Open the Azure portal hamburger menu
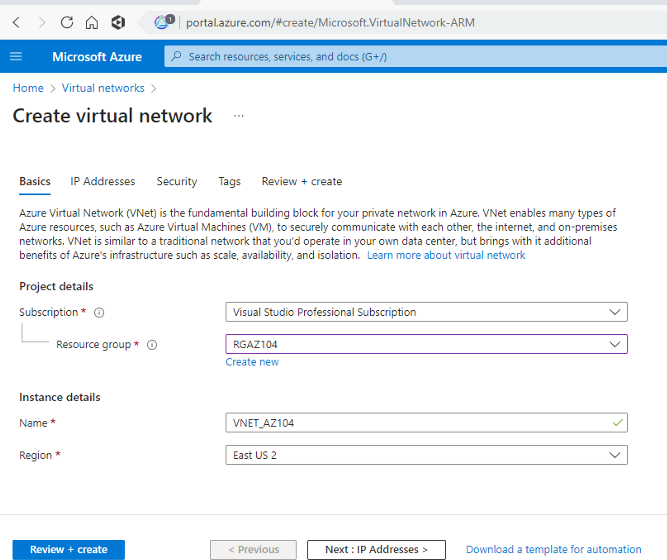Image resolution: width=667 pixels, height=560 pixels. (x=16, y=56)
